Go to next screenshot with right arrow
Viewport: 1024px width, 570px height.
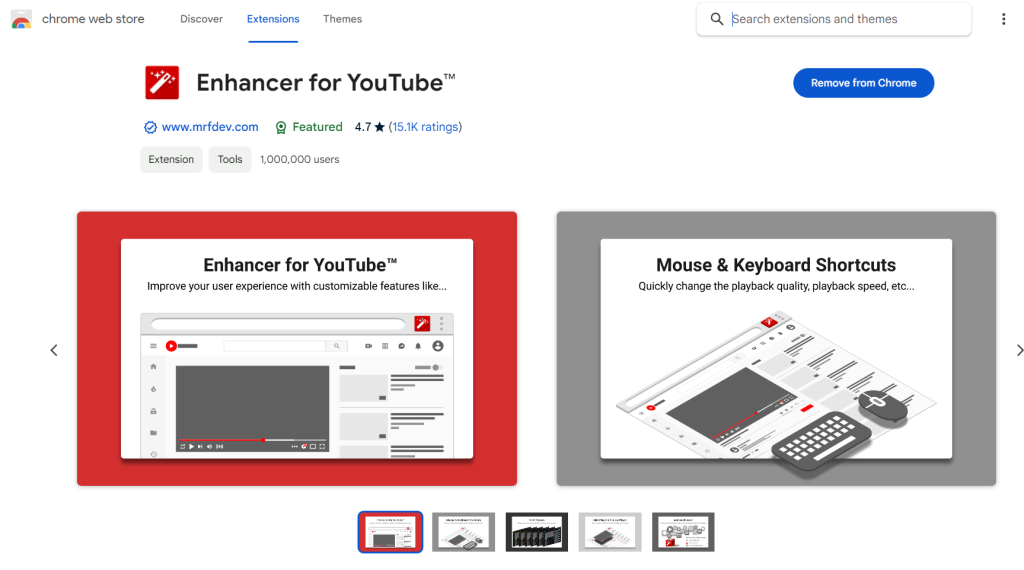1019,351
